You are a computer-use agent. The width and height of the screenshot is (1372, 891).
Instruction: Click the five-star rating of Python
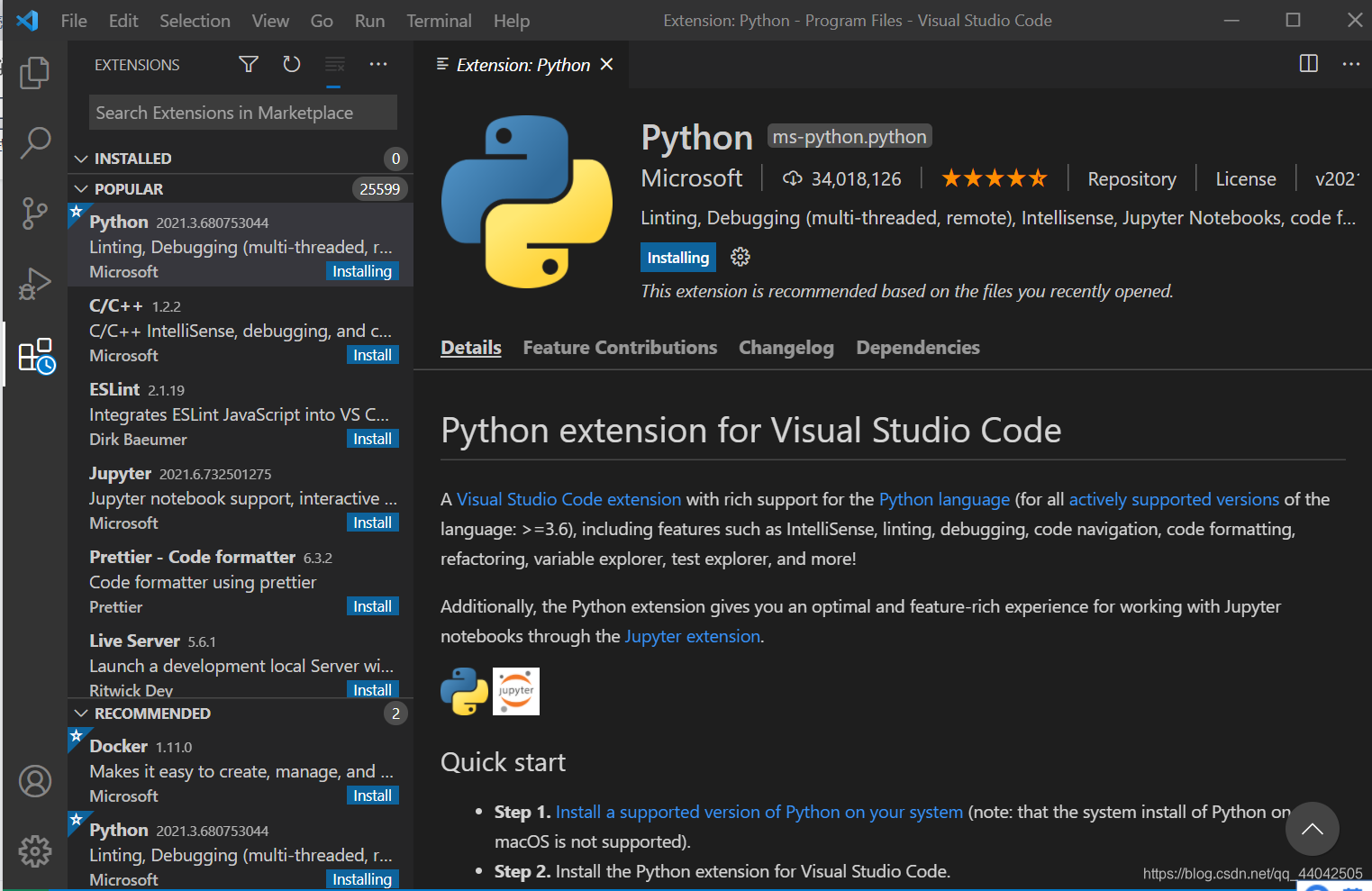995,178
